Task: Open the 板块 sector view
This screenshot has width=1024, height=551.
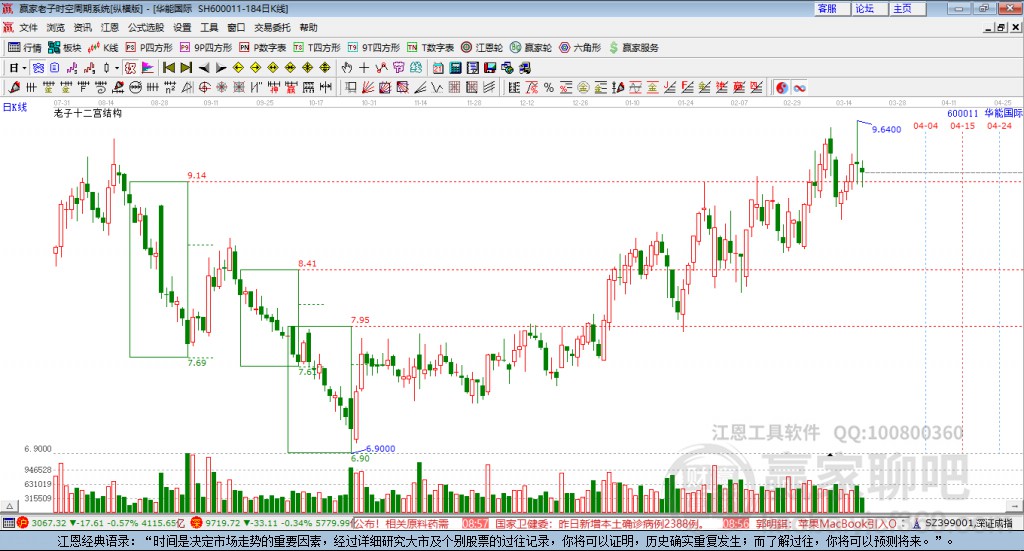Action: [x=64, y=48]
